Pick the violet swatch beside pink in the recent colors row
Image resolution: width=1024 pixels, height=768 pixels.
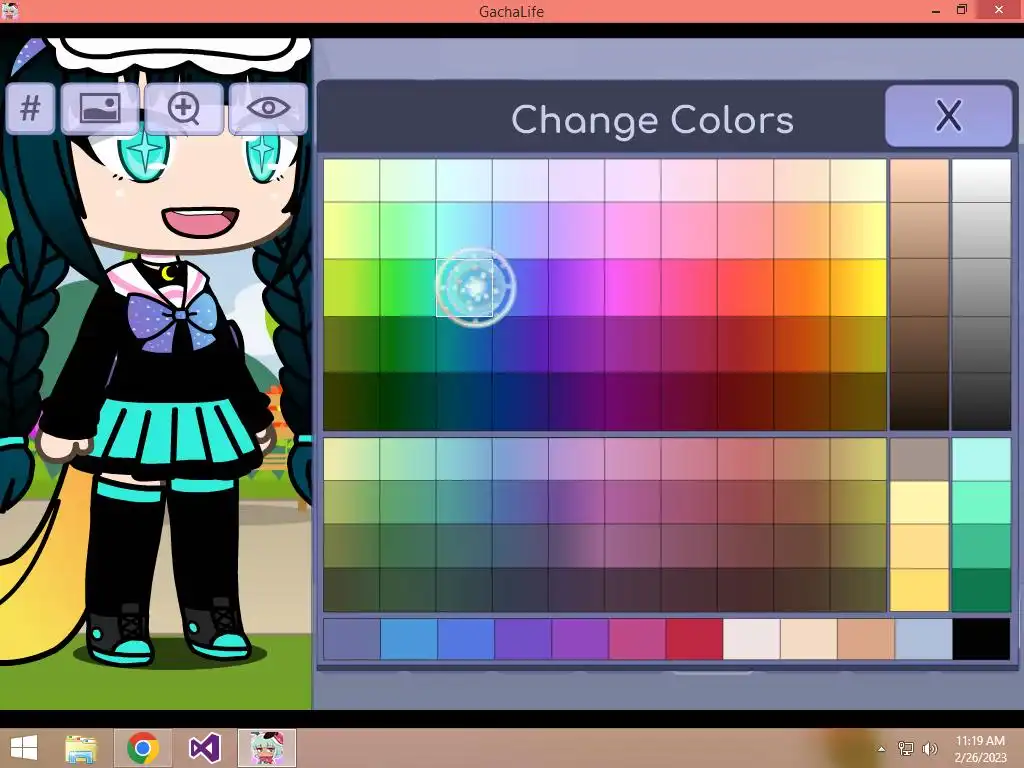(x=580, y=639)
